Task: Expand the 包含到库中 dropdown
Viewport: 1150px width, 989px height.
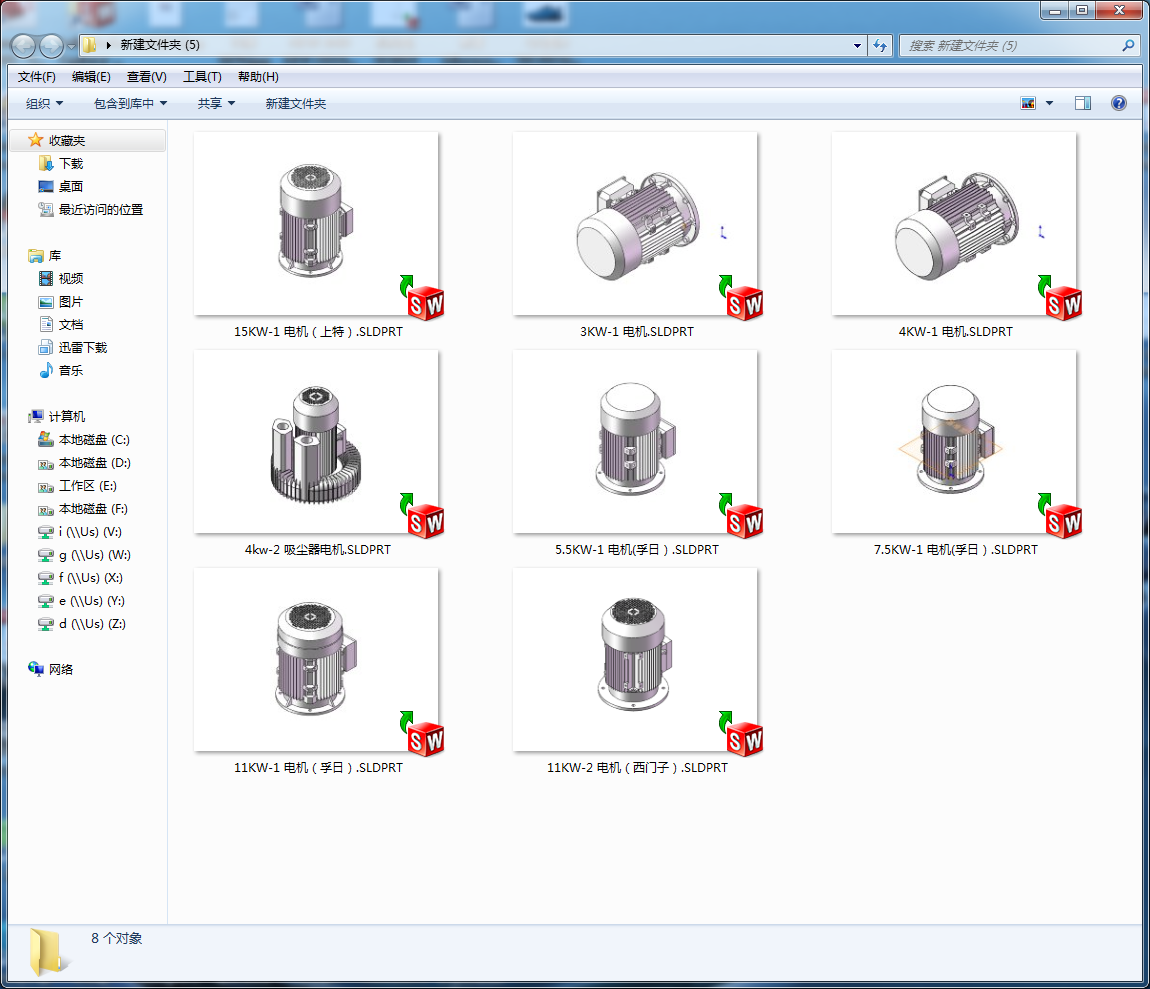Action: [131, 103]
